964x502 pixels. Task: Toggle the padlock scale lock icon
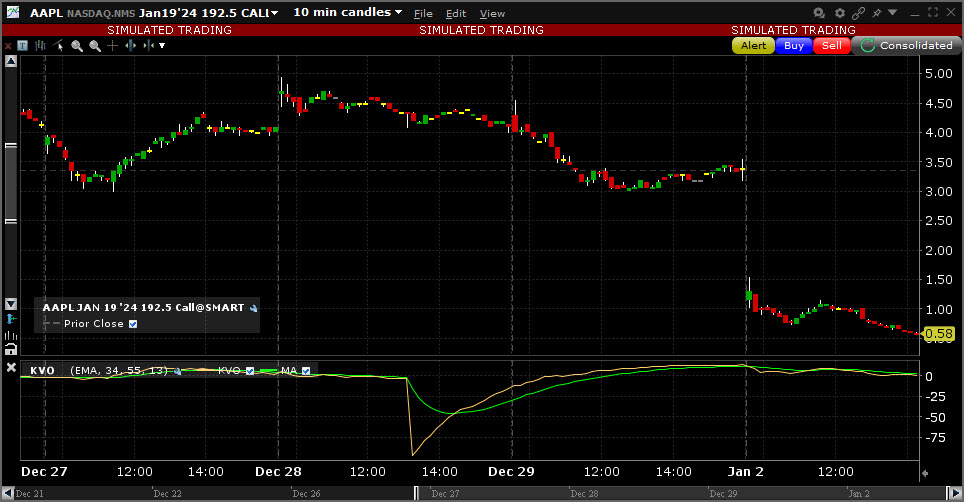pyautogui.click(x=10, y=349)
